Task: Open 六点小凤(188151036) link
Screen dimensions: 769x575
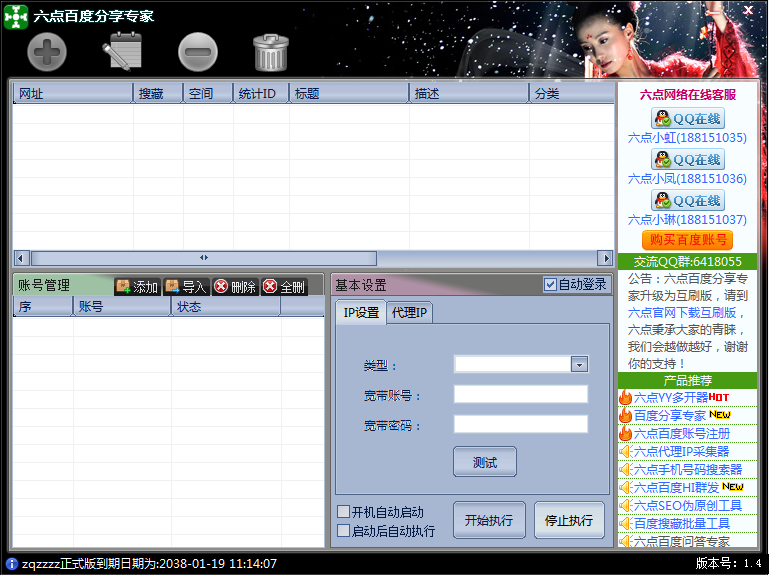Action: pyautogui.click(x=687, y=179)
